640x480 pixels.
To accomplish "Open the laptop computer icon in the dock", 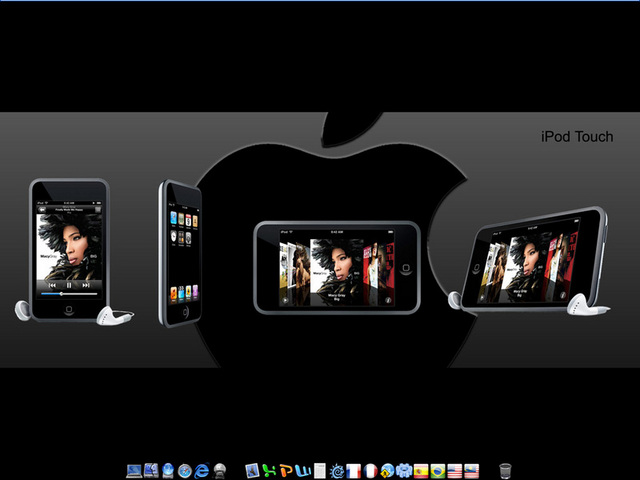I will tap(134, 471).
